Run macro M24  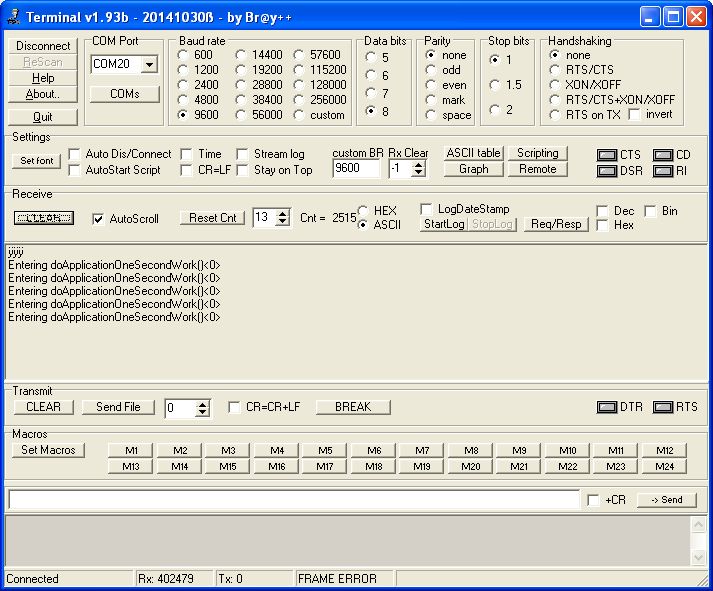click(x=664, y=466)
